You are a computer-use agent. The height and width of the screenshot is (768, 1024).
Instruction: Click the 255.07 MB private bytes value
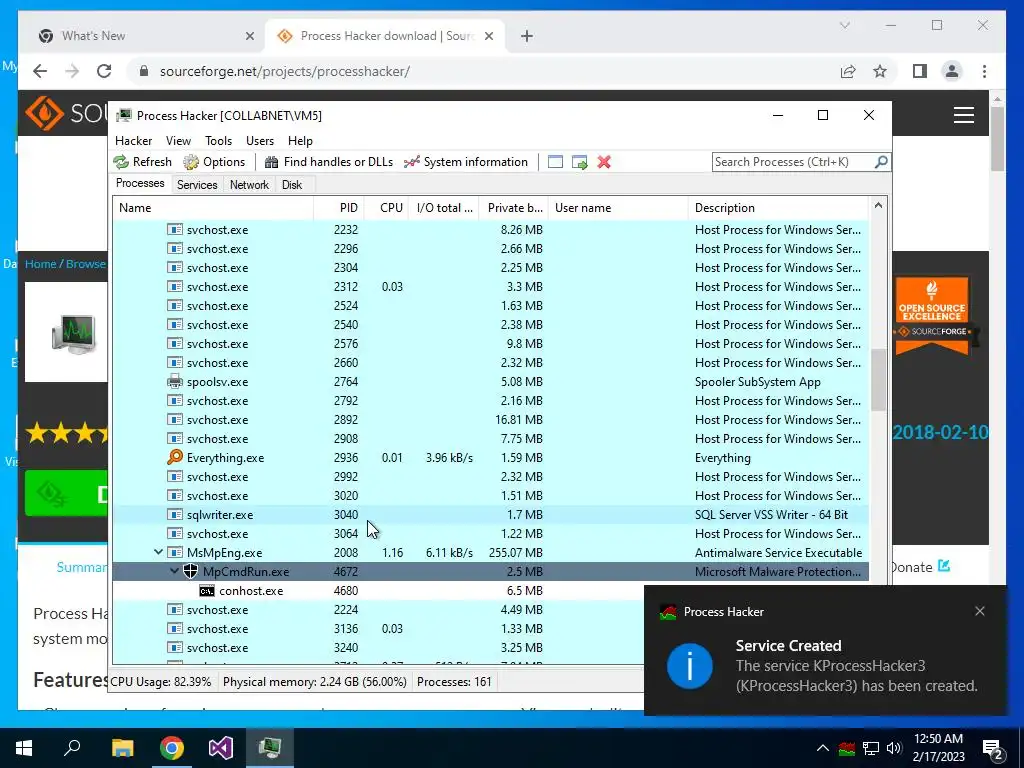pyautogui.click(x=515, y=552)
